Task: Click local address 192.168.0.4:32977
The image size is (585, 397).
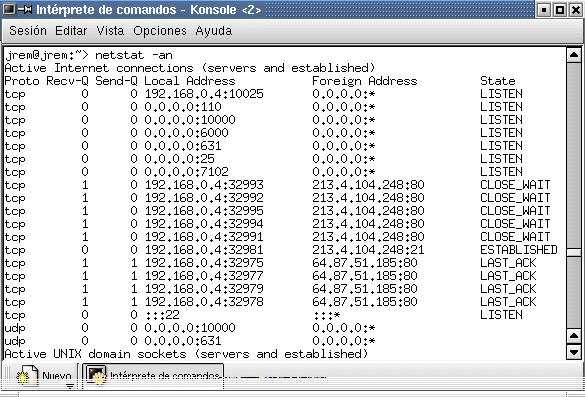Action: coord(204,276)
